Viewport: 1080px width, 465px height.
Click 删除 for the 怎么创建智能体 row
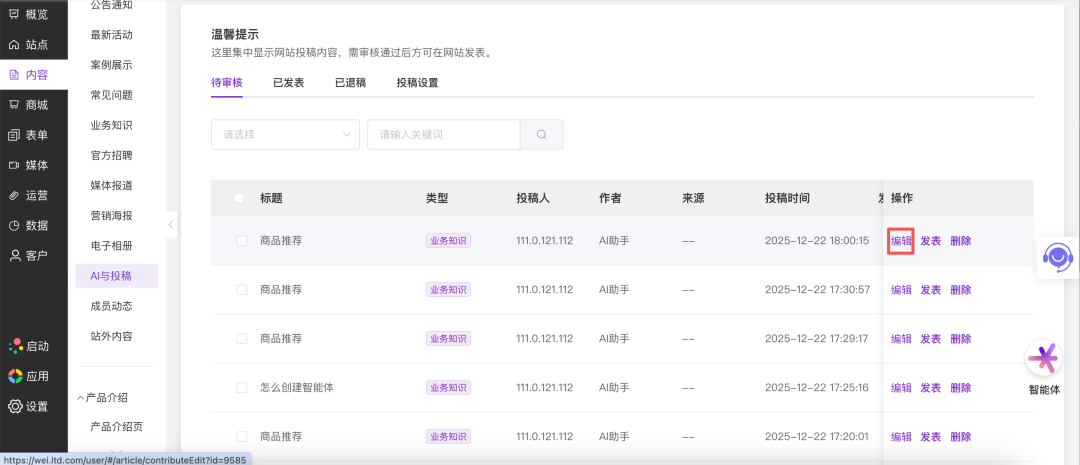960,388
